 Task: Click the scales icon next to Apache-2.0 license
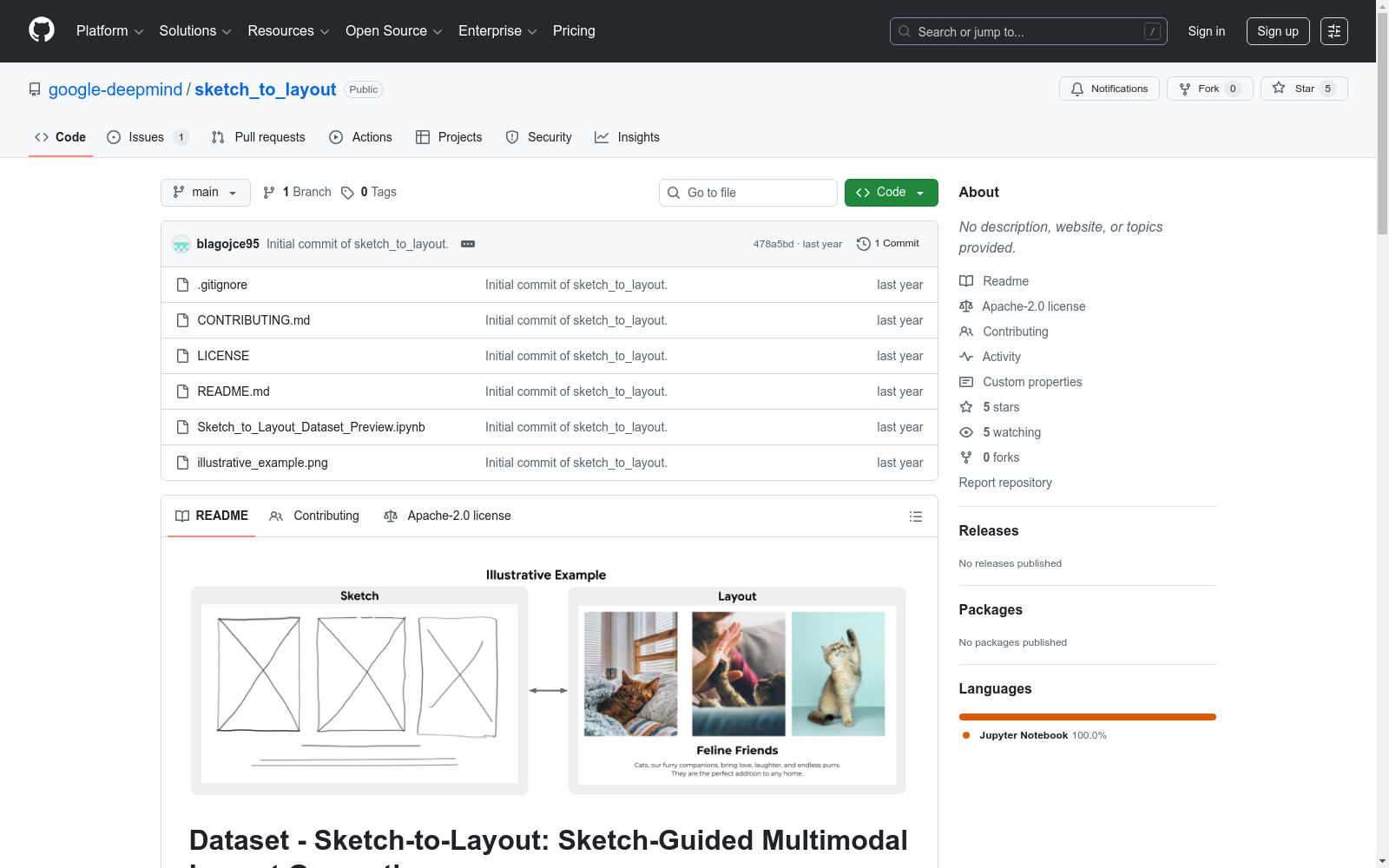click(x=966, y=306)
